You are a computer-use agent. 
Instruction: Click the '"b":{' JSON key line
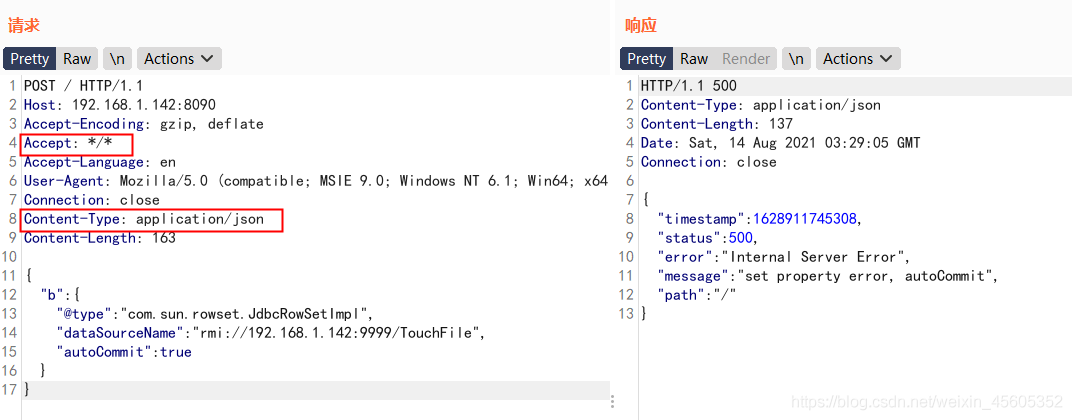62,295
